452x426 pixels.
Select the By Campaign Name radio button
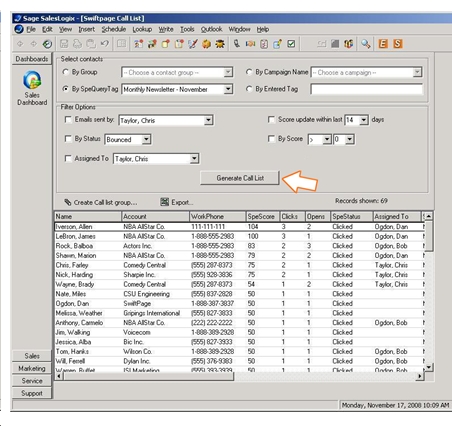click(249, 72)
